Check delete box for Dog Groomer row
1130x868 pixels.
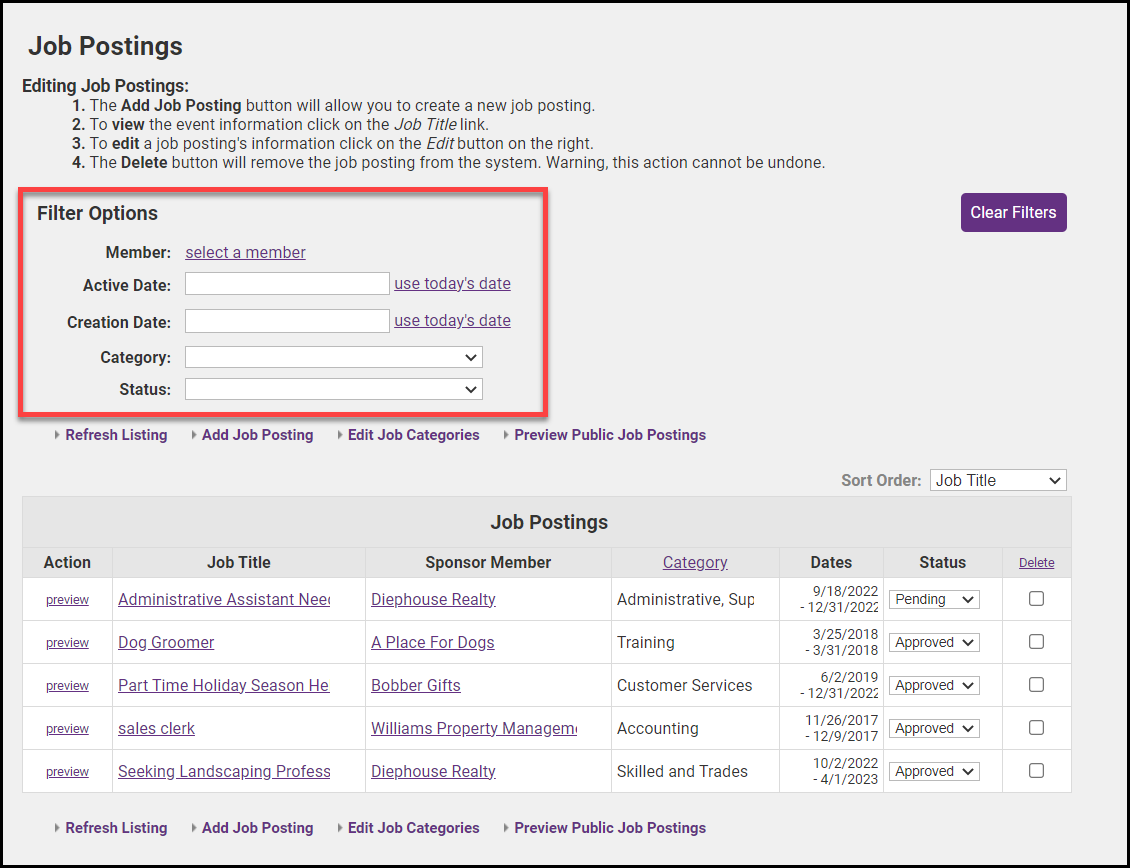(x=1036, y=642)
